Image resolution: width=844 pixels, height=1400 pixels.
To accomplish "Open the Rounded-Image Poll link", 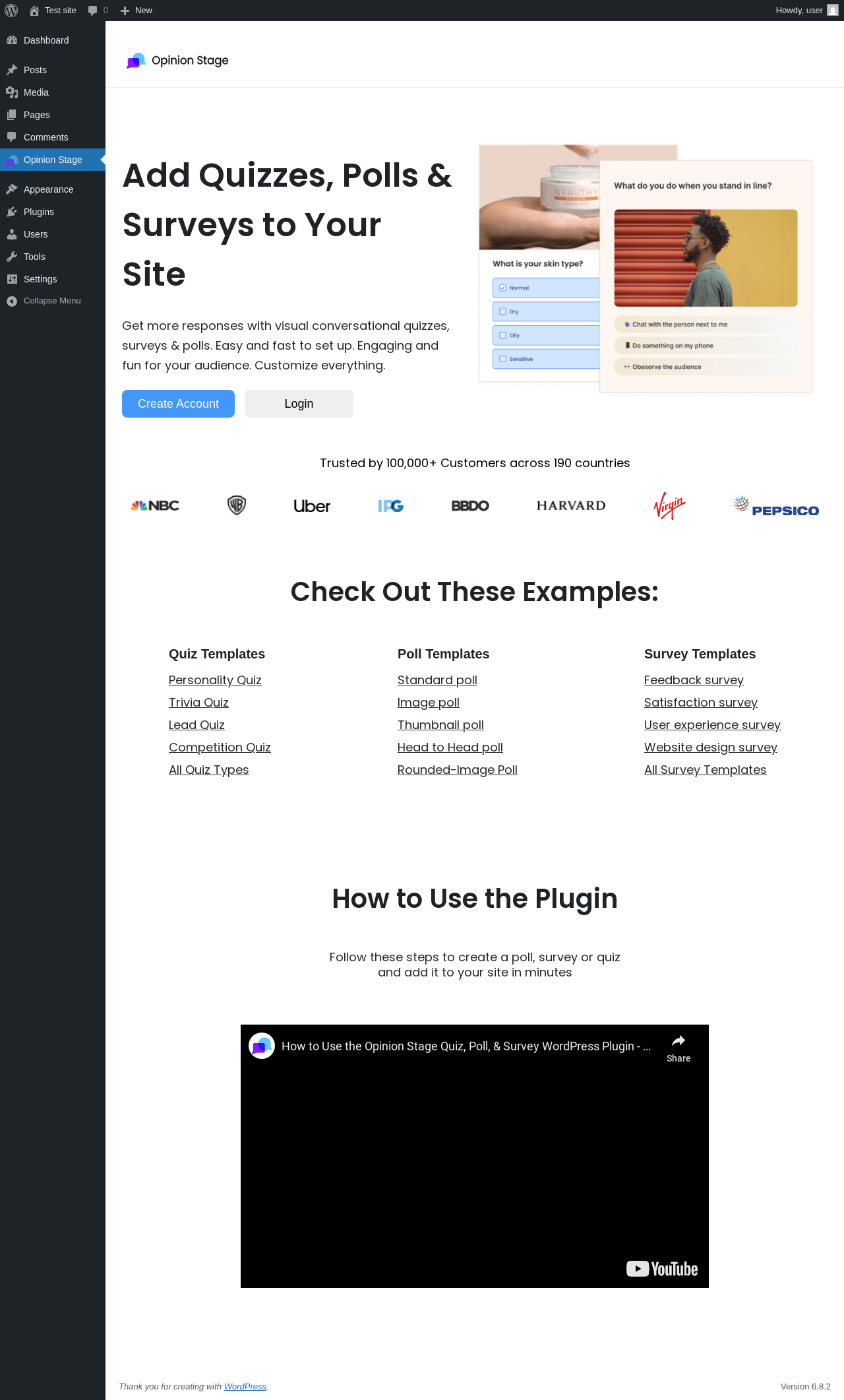I will (458, 770).
